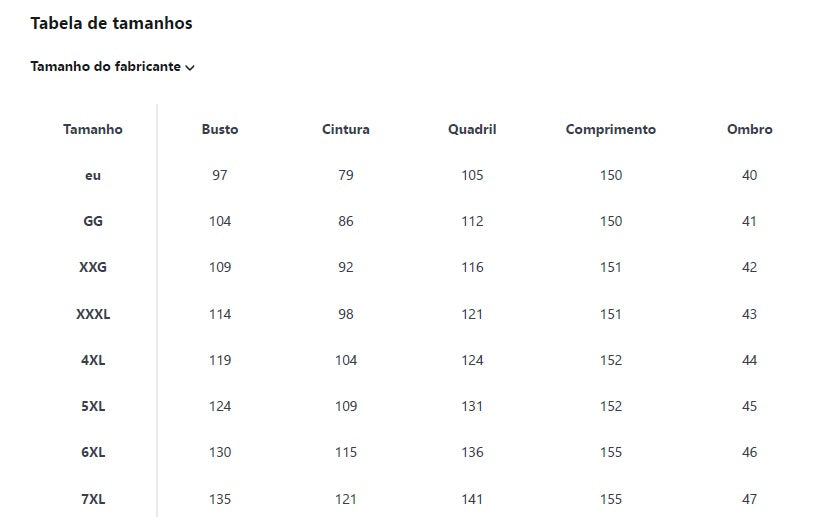Click the Quadril column header

[x=472, y=129]
